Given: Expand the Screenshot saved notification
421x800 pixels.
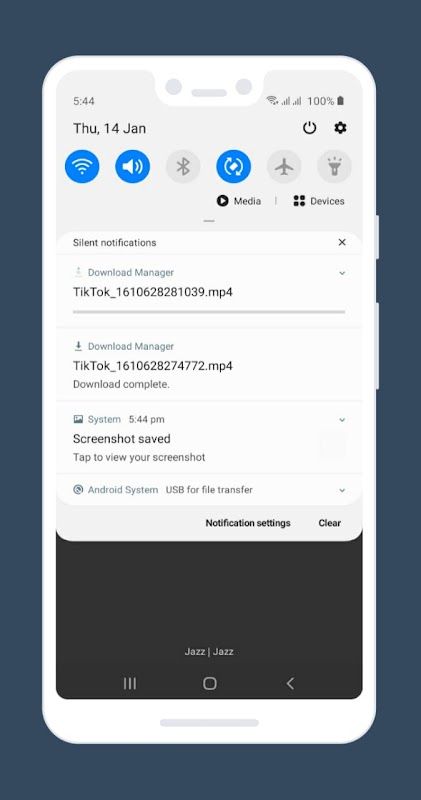Looking at the screenshot, I should click(x=342, y=420).
